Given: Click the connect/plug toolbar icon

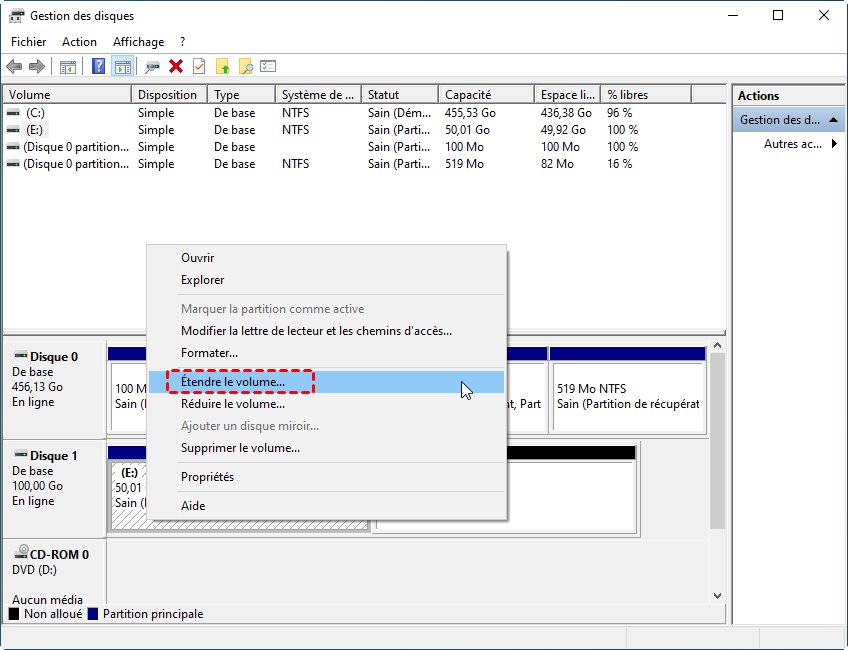Looking at the screenshot, I should pos(153,67).
